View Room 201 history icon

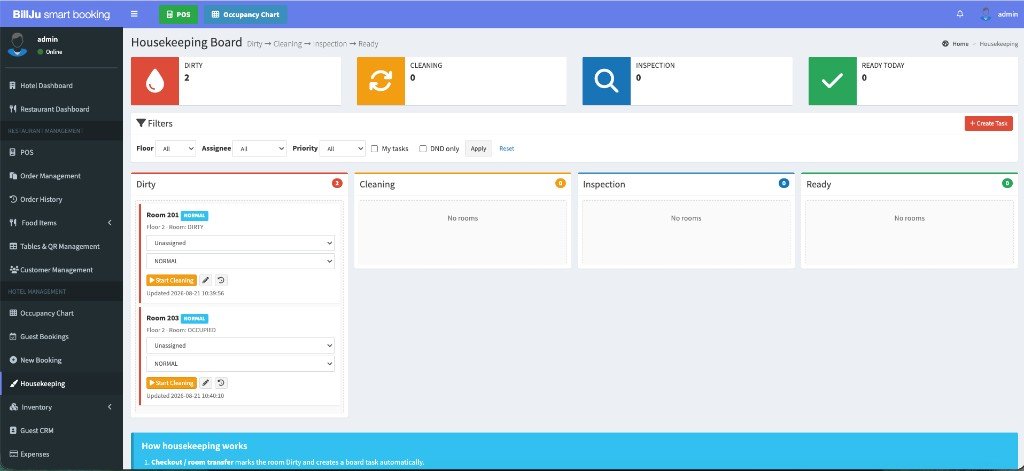click(221, 280)
